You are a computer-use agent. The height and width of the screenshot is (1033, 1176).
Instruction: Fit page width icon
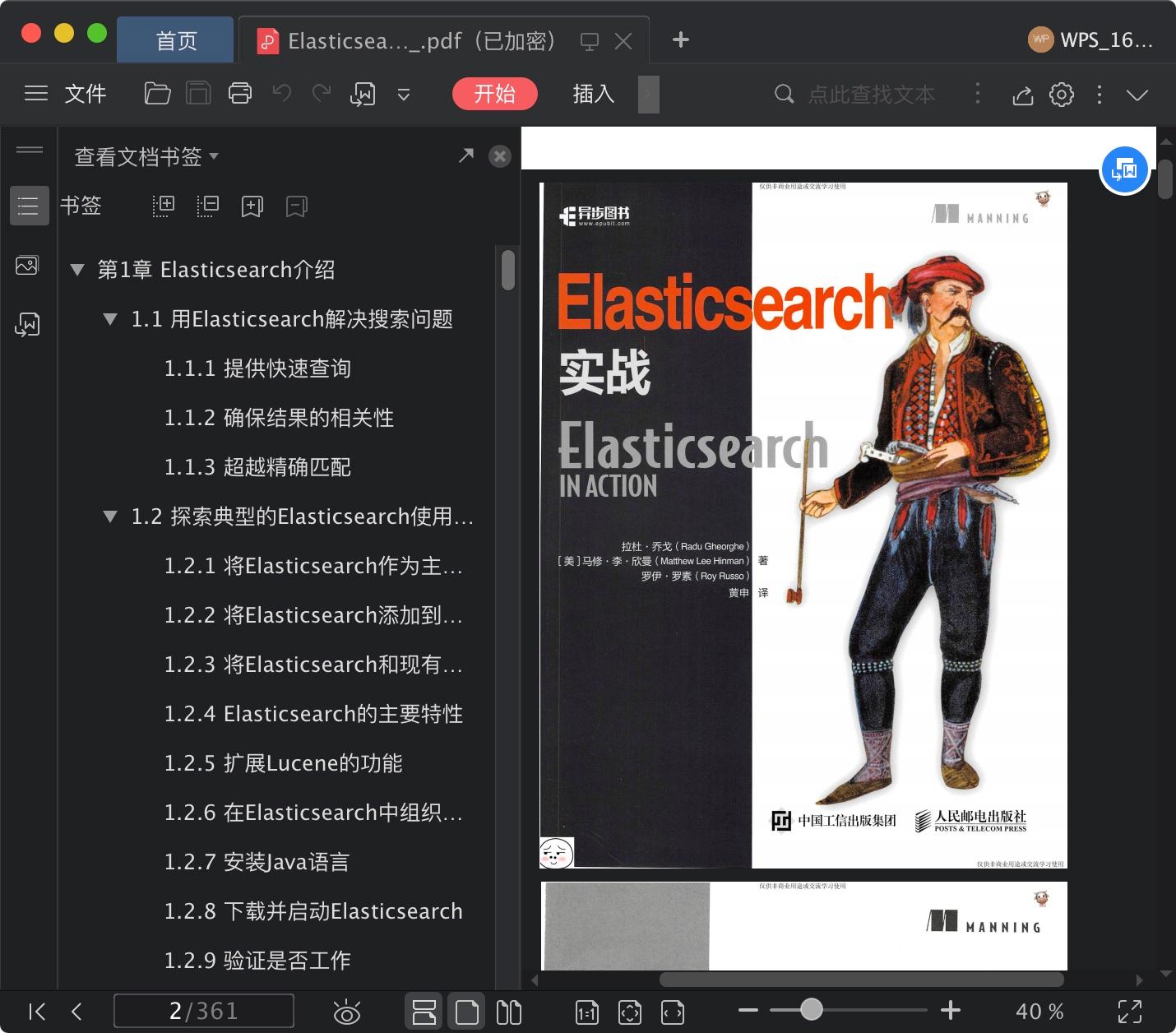coord(673,1012)
